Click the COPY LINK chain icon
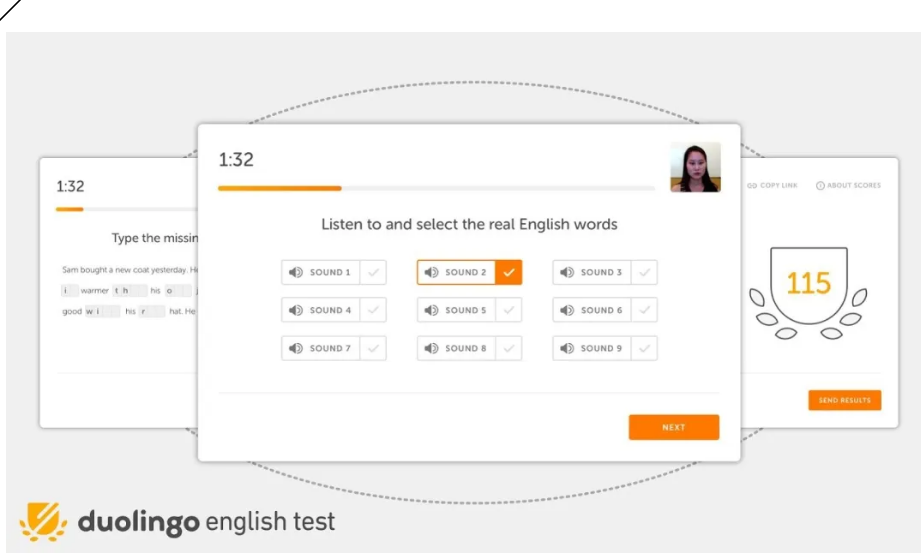921x560 pixels. [752, 186]
